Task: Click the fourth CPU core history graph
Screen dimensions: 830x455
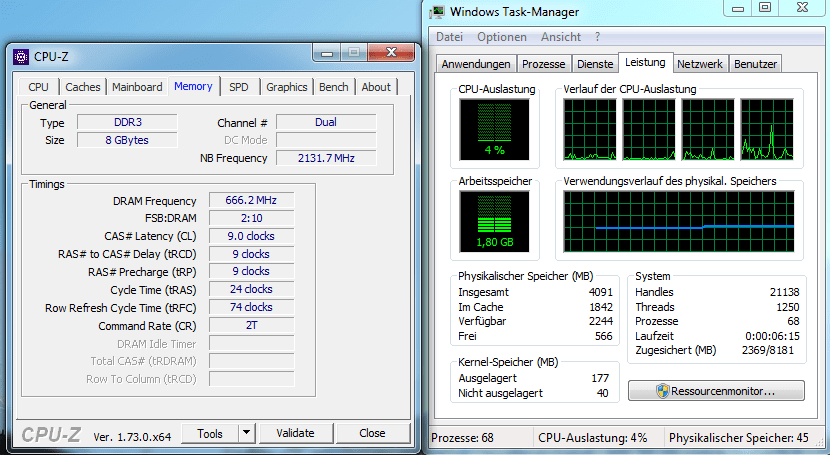Action: point(766,129)
